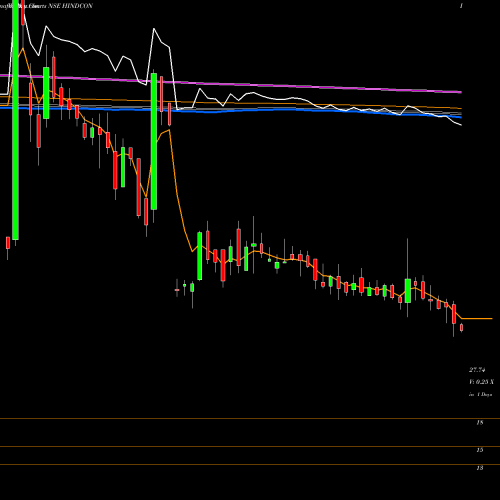Click the NSE HINDCON chart title
The height and width of the screenshot is (500, 500).
70,6
